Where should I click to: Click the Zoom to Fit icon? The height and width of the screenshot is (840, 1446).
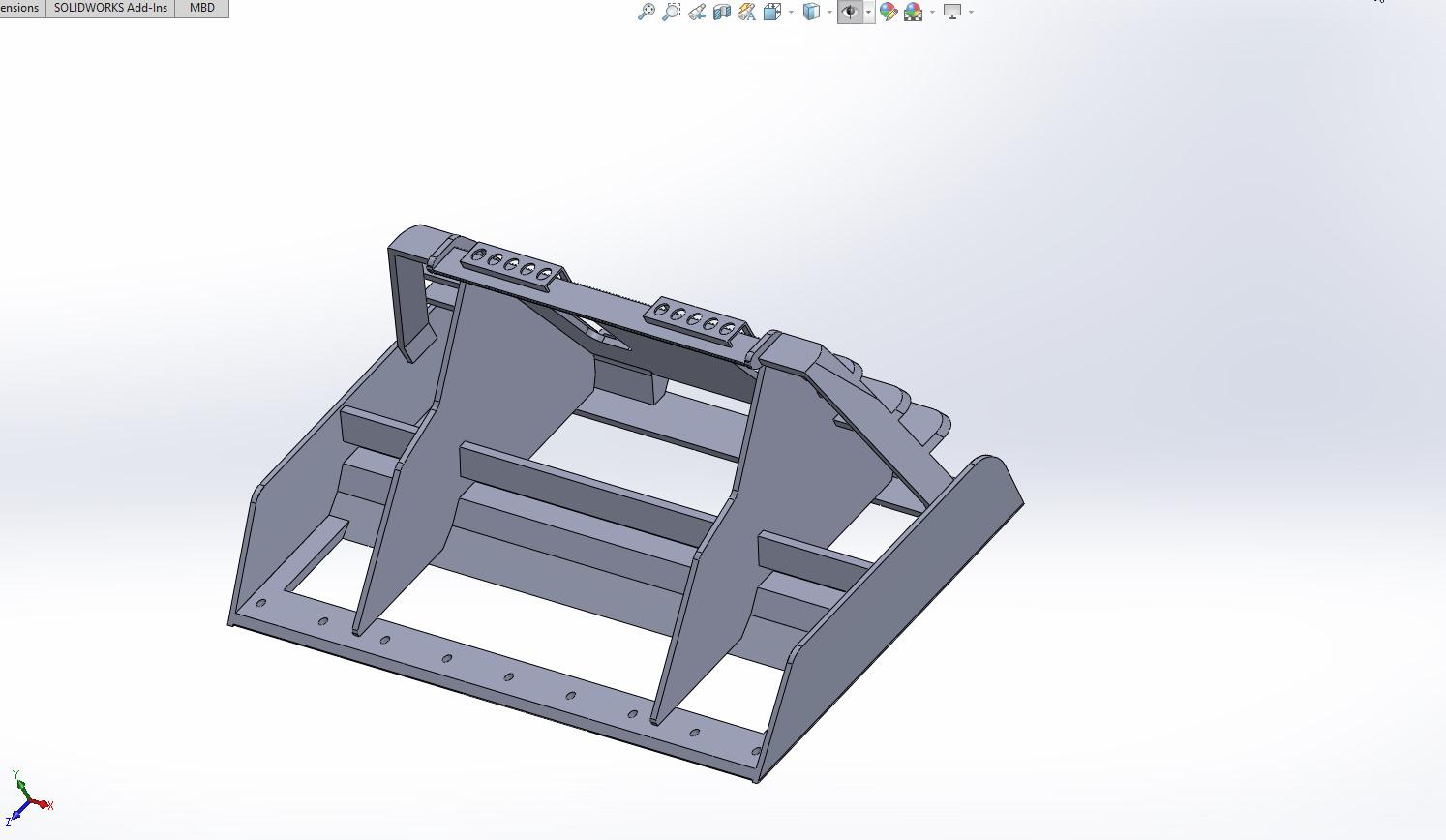point(646,12)
